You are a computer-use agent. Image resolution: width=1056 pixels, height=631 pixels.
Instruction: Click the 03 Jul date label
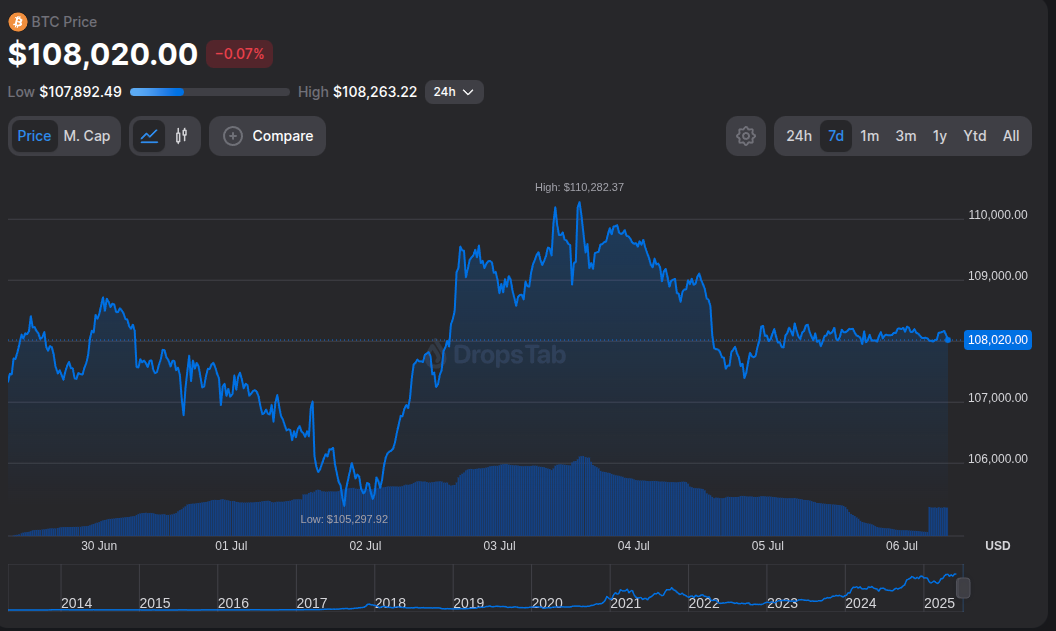point(499,545)
